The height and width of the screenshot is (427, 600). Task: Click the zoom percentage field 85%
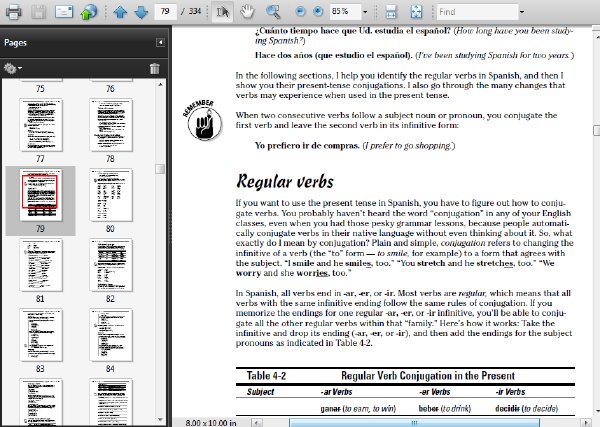click(x=346, y=11)
